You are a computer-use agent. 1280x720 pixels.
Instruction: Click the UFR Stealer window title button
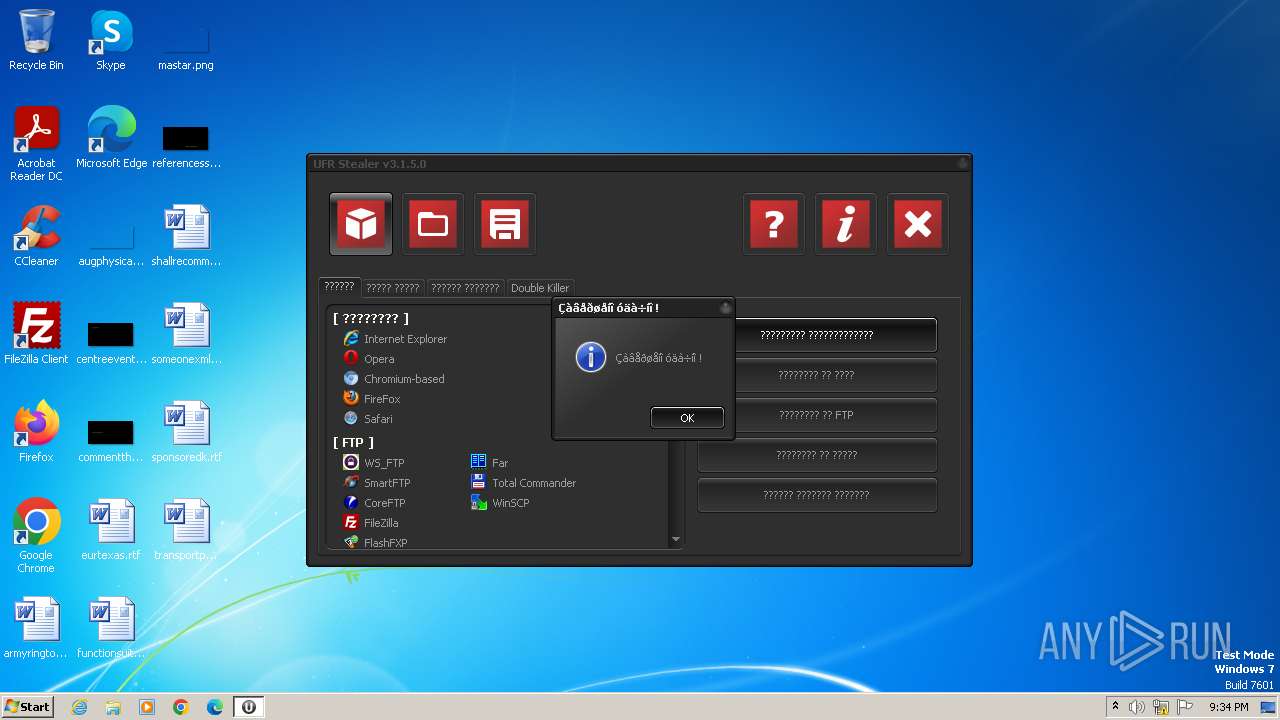[962, 164]
